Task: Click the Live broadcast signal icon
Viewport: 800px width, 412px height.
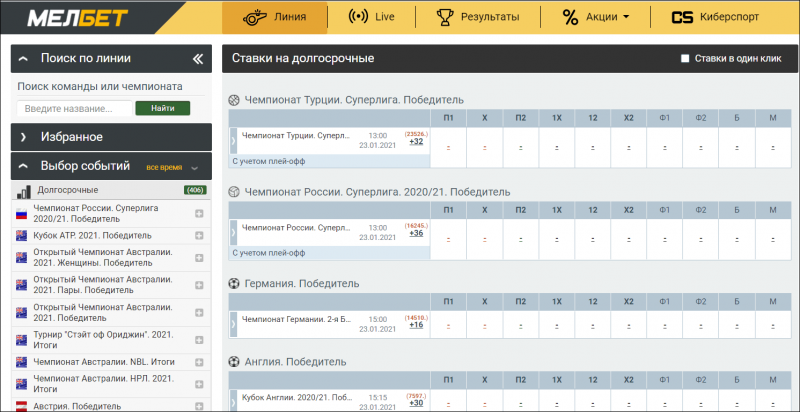Action: [x=358, y=17]
